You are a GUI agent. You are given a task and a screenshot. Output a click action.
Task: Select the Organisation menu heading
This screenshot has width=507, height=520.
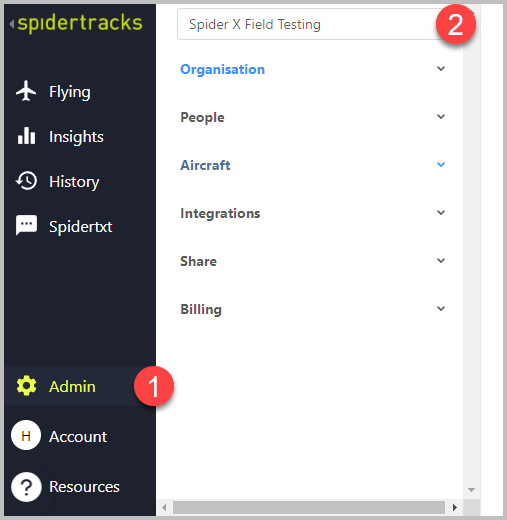222,69
